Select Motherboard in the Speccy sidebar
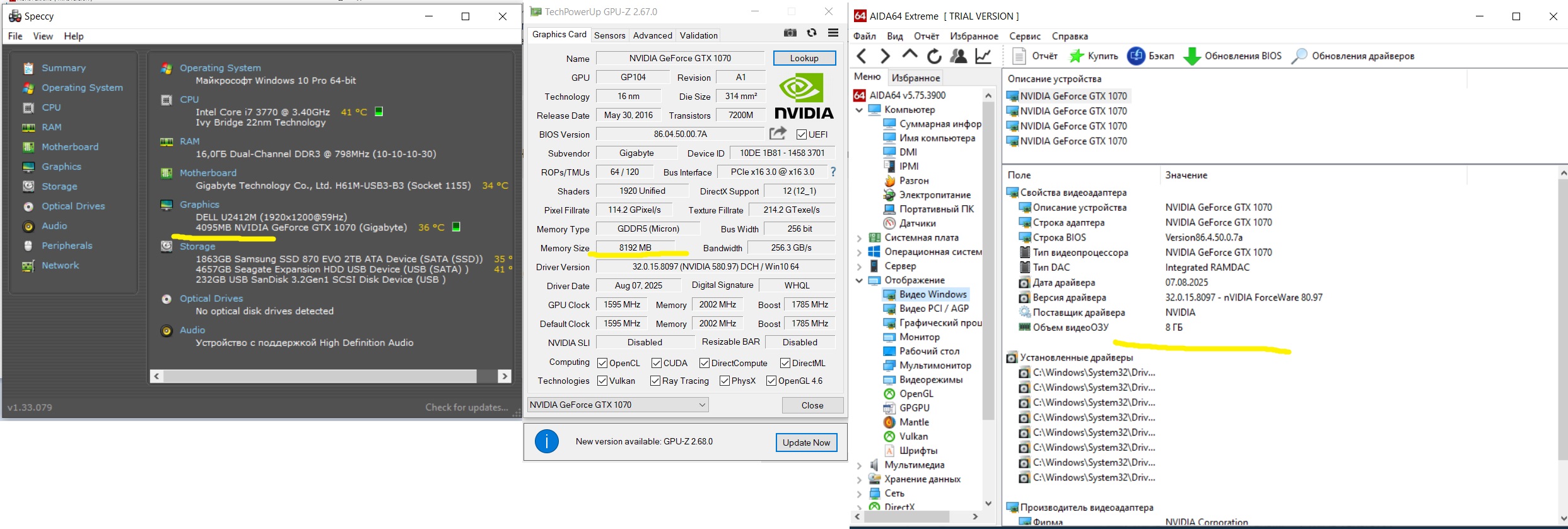 pos(69,147)
